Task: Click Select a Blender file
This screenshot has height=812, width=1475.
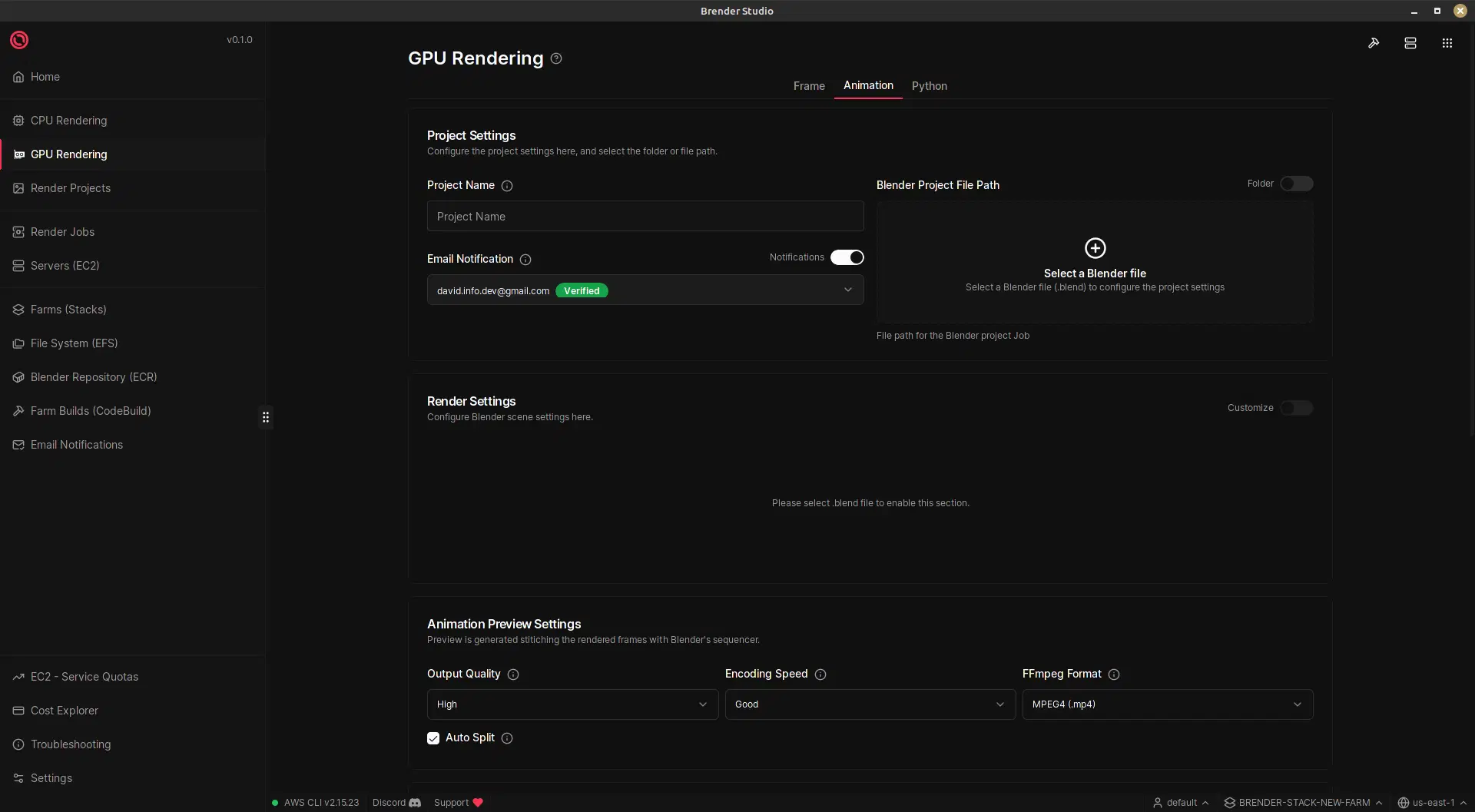Action: click(1095, 261)
